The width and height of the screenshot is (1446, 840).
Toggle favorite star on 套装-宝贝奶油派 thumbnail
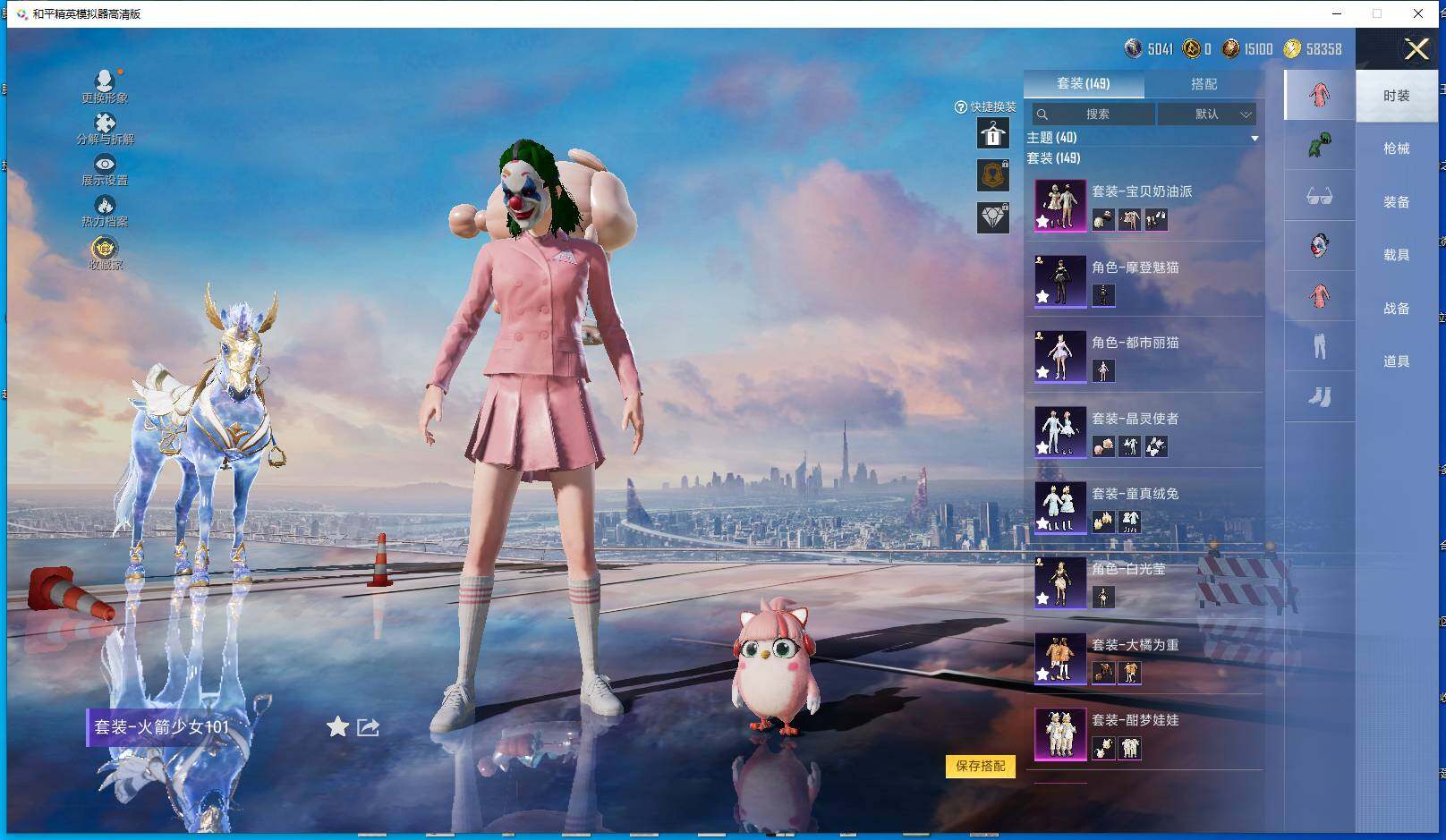pos(1042,222)
